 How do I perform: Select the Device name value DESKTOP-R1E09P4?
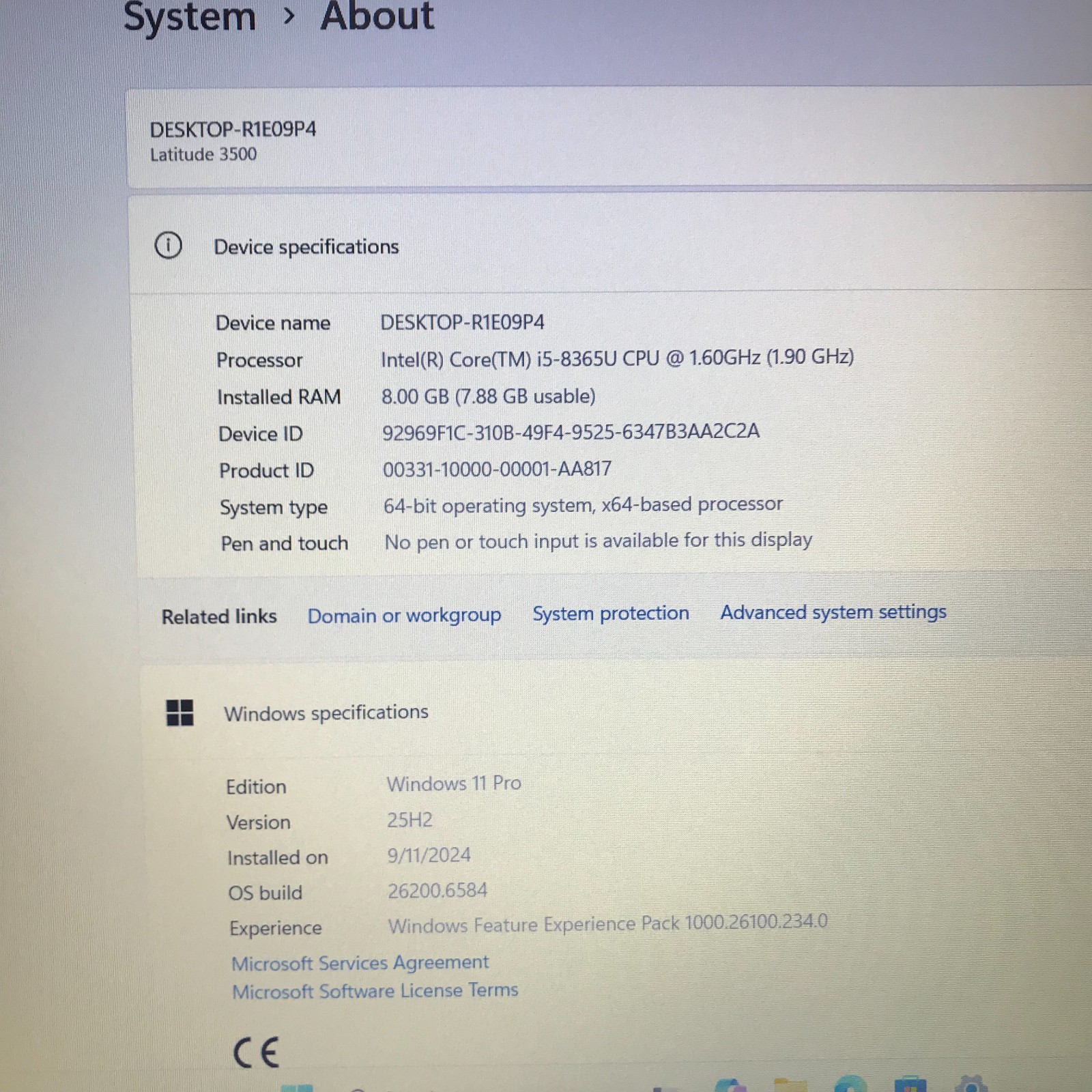[463, 322]
